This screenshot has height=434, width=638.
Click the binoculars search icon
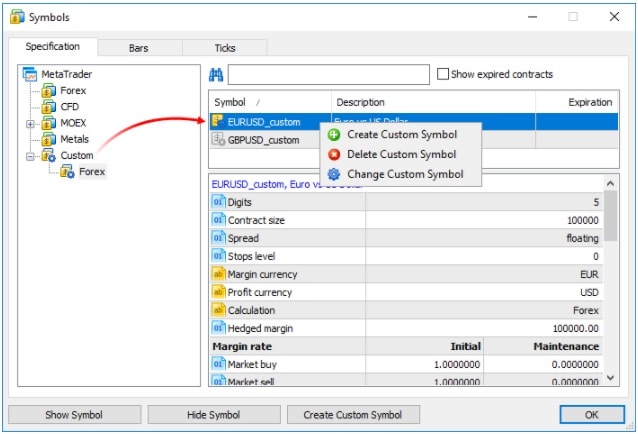pos(216,75)
